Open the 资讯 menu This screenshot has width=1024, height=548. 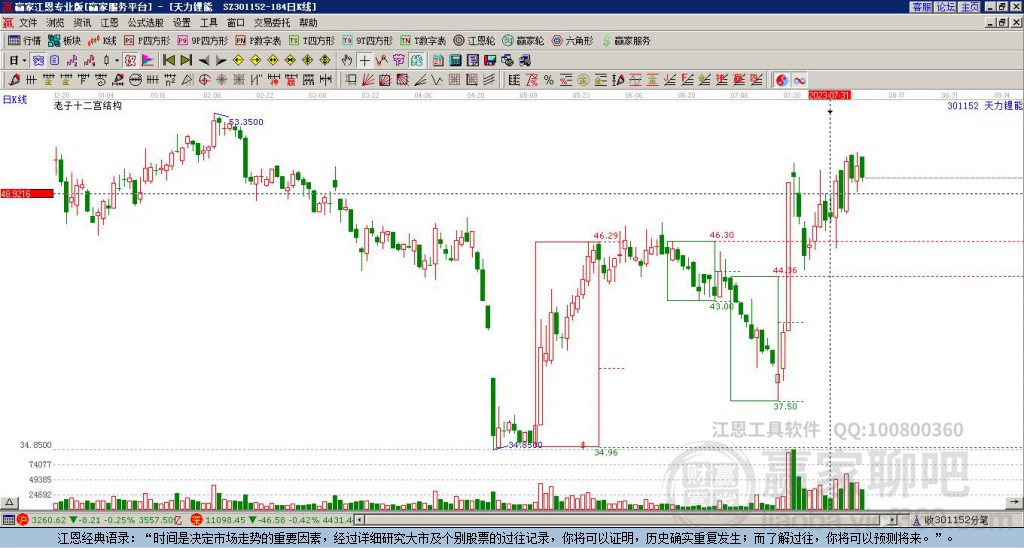(82, 23)
